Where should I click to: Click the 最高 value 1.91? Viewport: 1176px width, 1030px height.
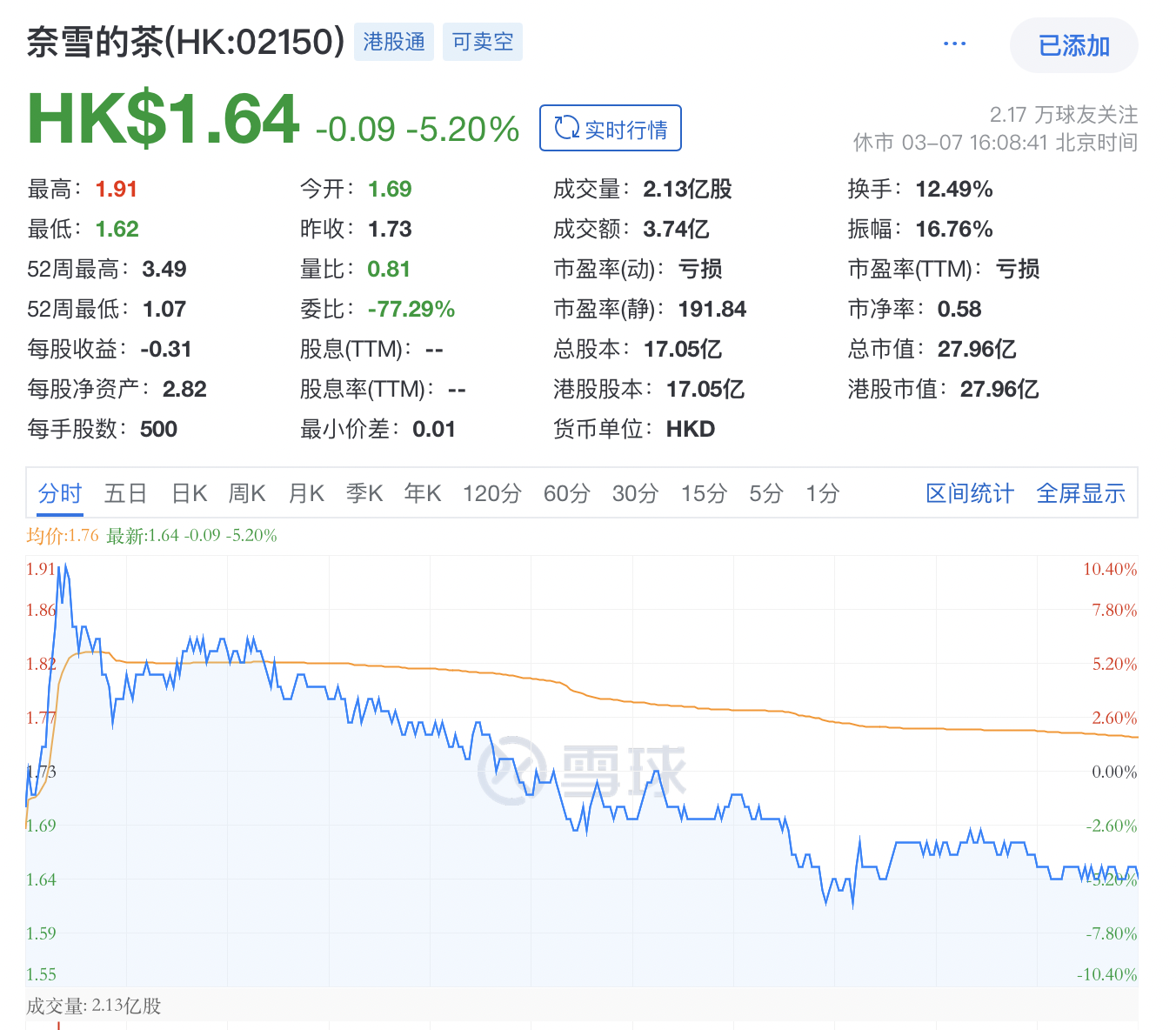[x=117, y=189]
